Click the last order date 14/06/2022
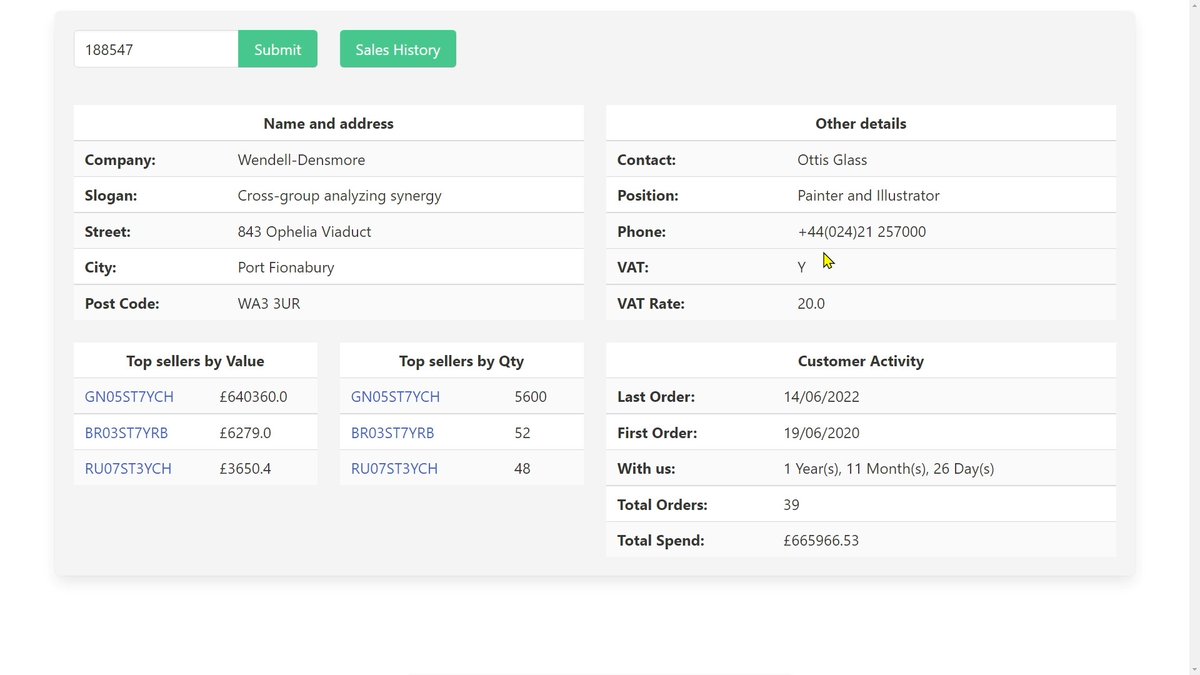This screenshot has width=1200, height=675. point(821,397)
